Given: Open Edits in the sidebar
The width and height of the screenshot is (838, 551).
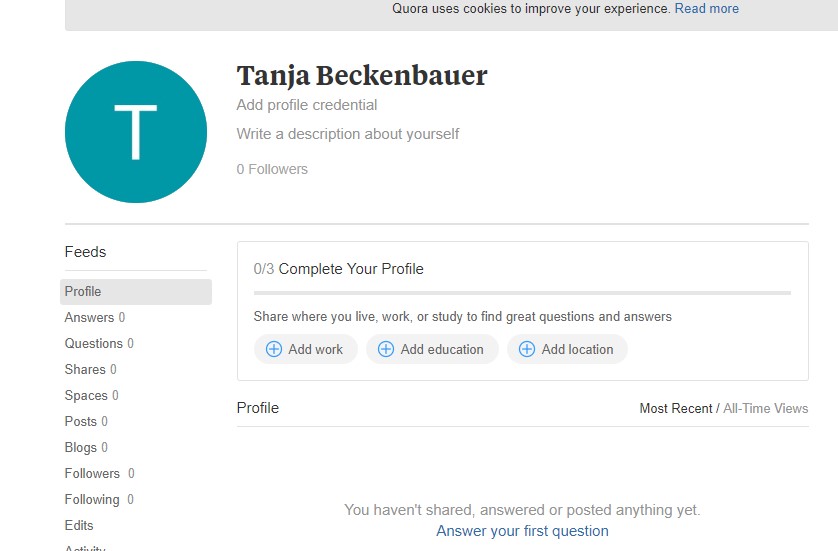Looking at the screenshot, I should 79,525.
